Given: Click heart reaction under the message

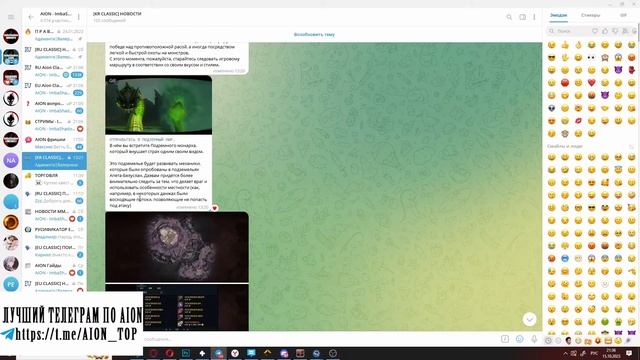Looking at the screenshot, I should coord(214,208).
